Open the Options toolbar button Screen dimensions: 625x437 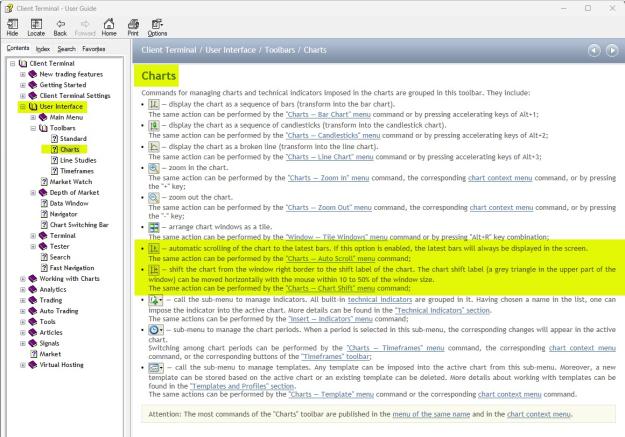click(x=157, y=28)
